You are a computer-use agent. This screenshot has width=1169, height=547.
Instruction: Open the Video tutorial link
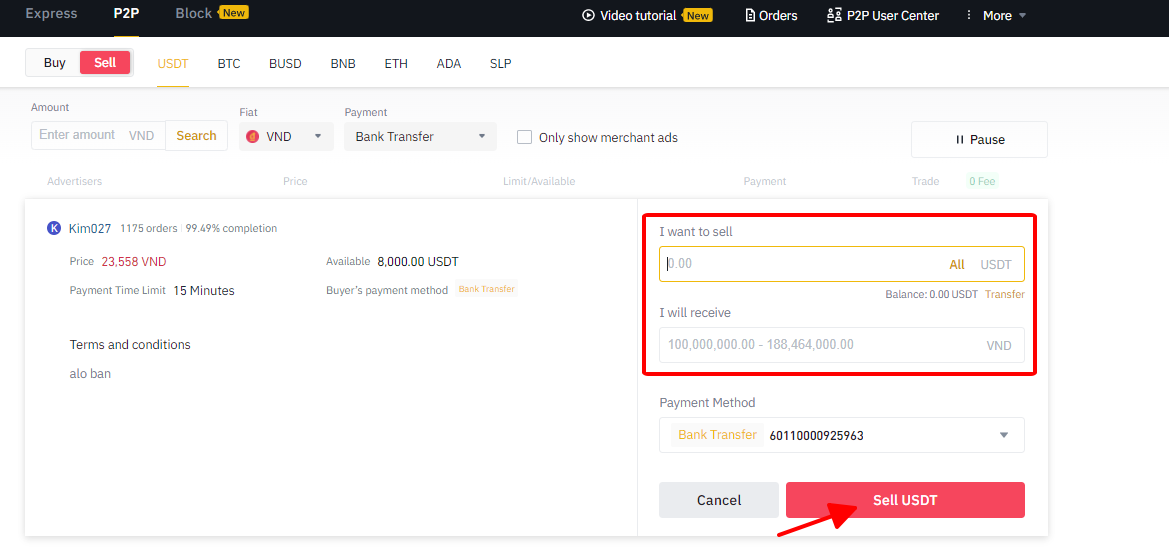[638, 16]
